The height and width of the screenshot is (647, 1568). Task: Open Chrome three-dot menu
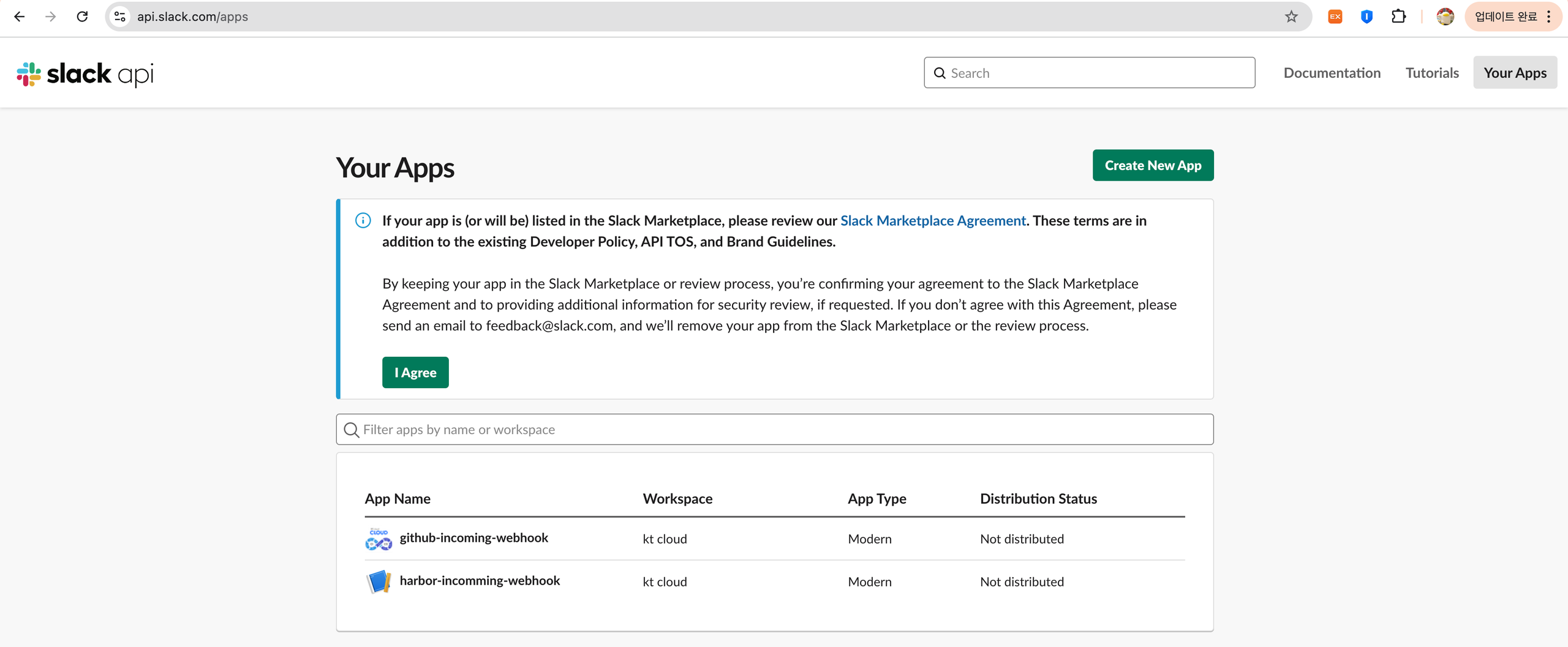(x=1549, y=17)
